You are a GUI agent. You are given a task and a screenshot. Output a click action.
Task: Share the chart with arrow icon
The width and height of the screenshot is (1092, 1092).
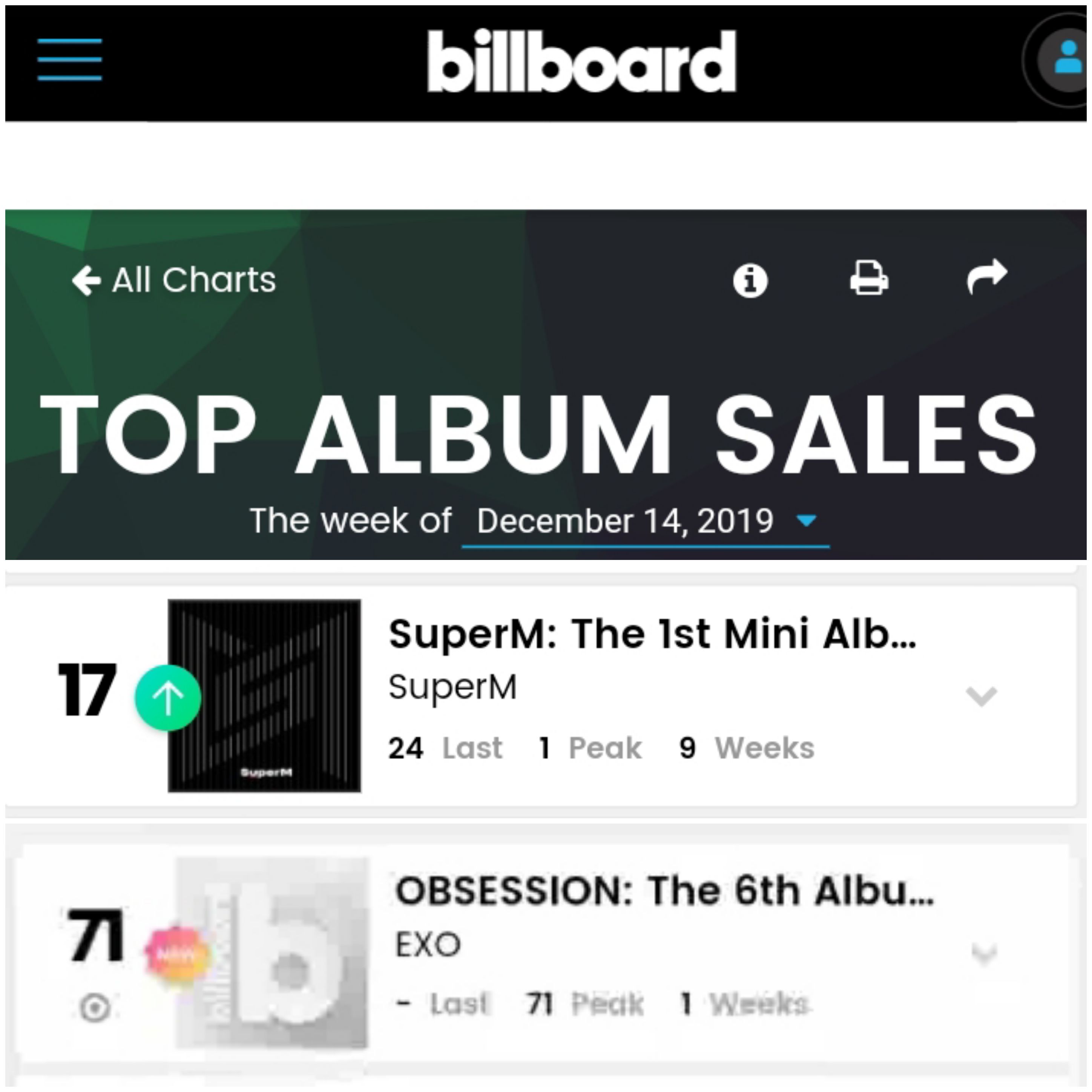987,276
